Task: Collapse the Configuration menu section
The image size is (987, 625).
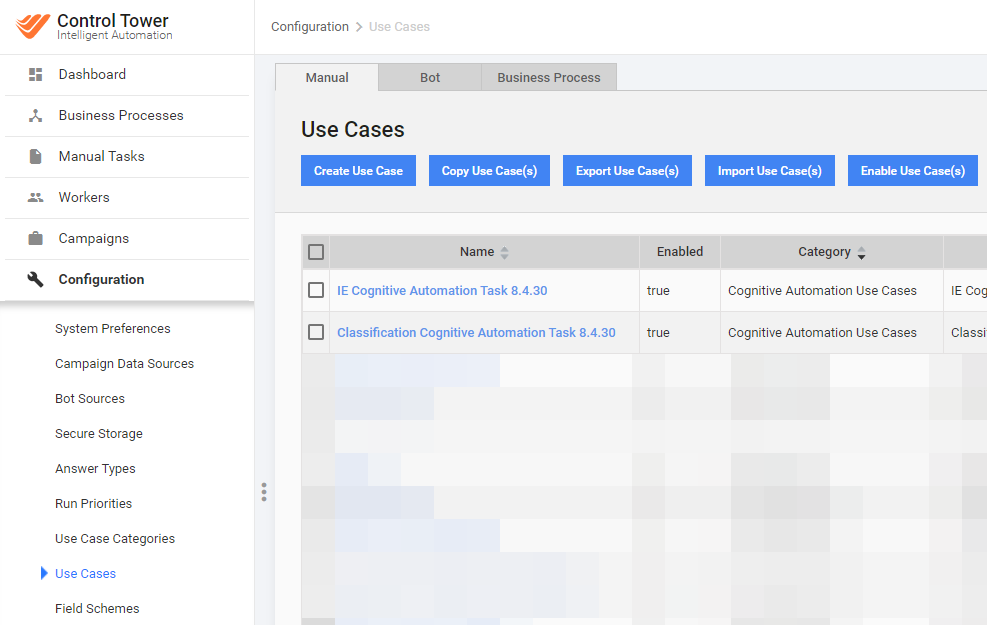Action: (101, 279)
